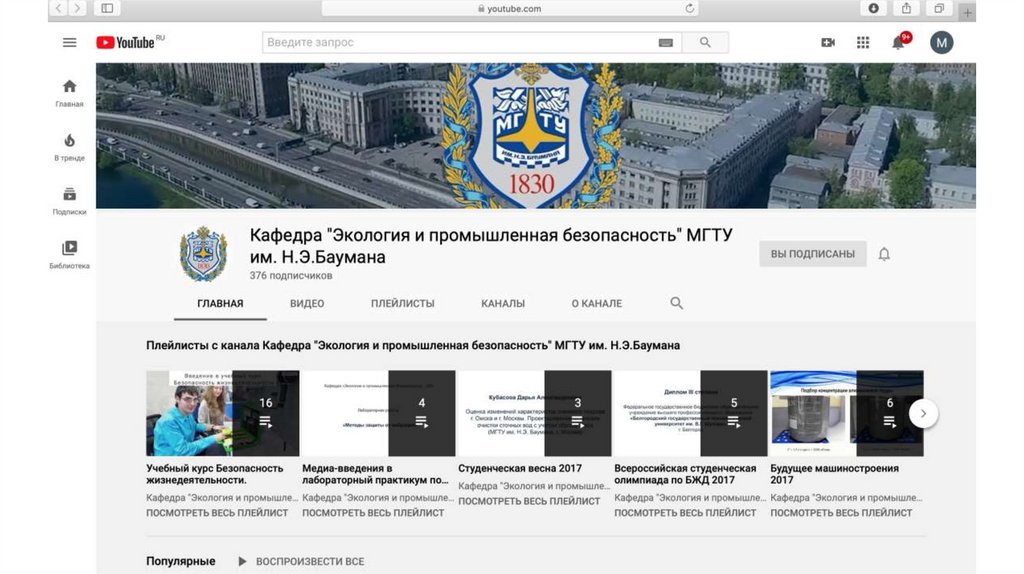Open the notifications bell in header

click(899, 42)
